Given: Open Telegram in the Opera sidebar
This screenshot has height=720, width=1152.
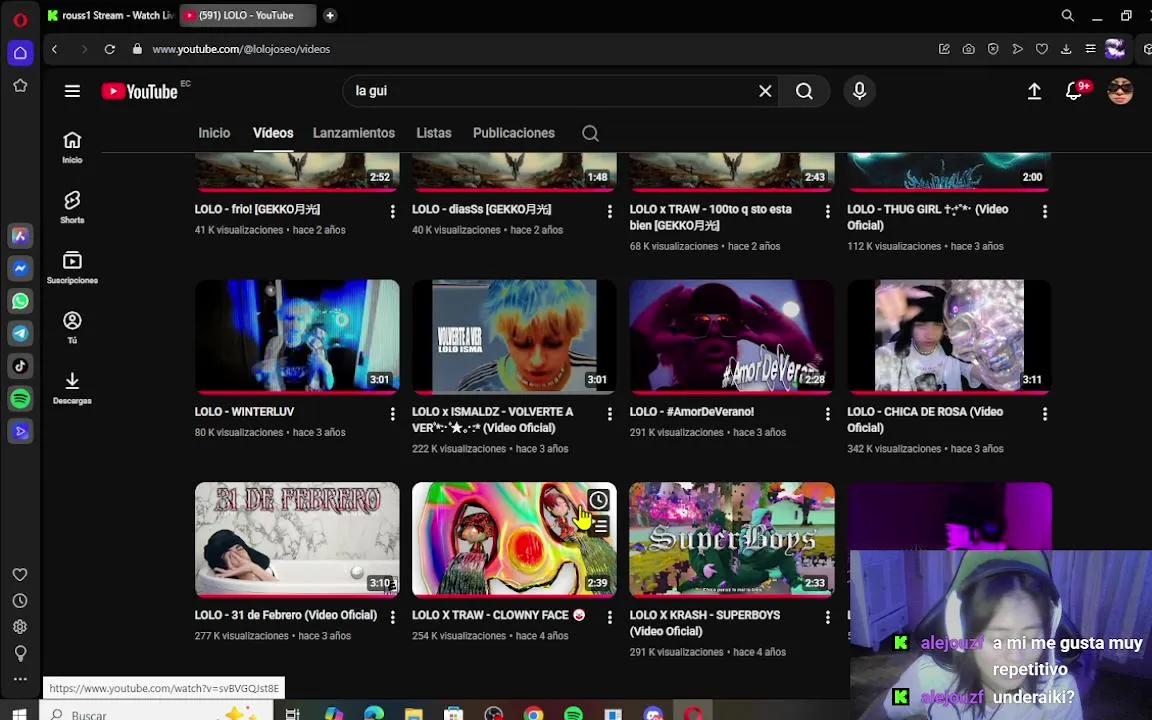Looking at the screenshot, I should (20, 334).
